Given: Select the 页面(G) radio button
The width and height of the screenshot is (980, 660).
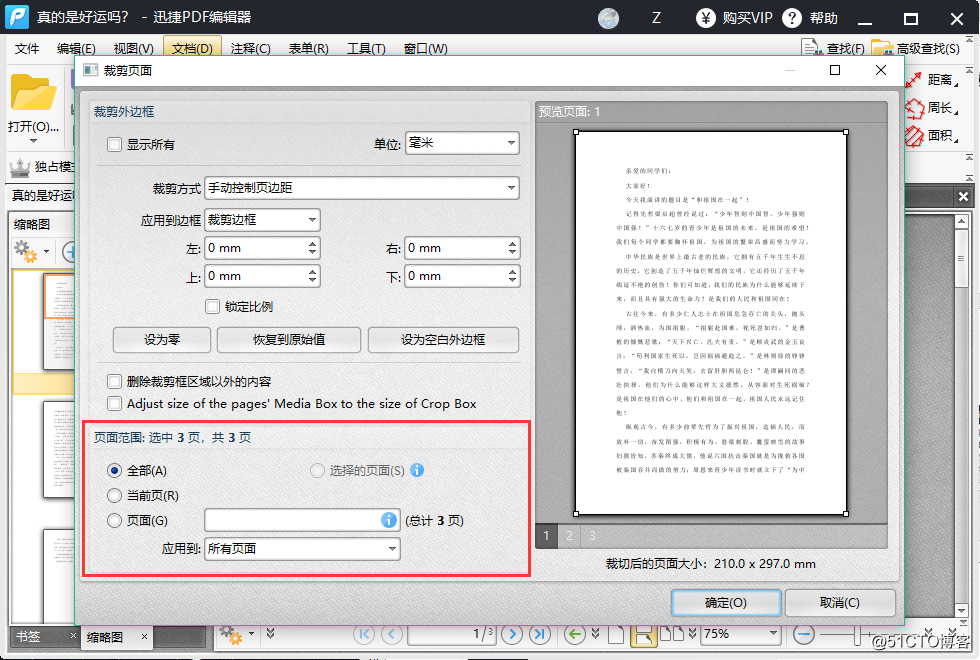Looking at the screenshot, I should (114, 521).
